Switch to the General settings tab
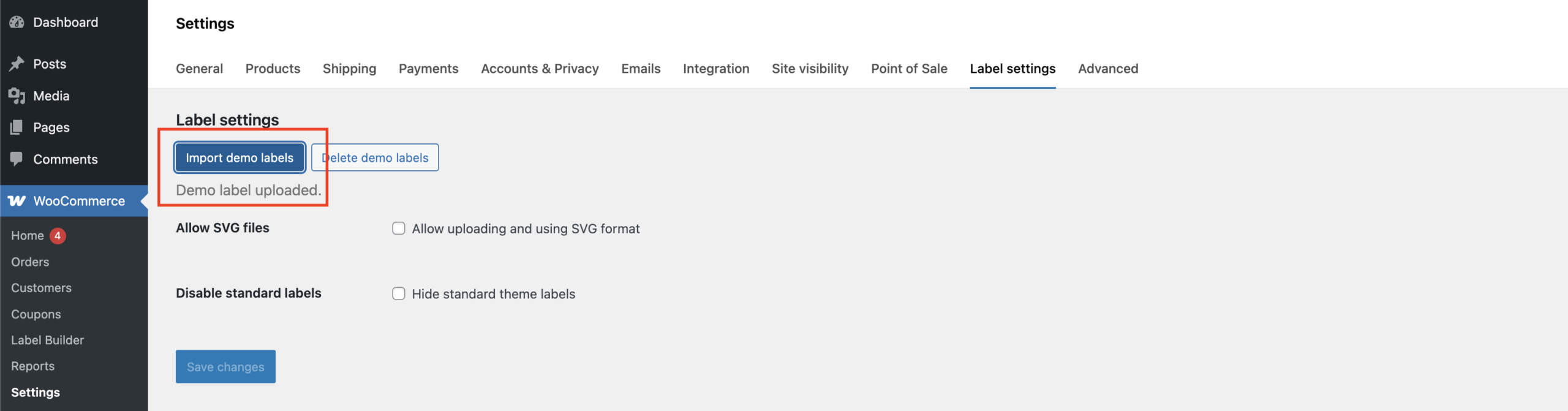 pyautogui.click(x=199, y=69)
